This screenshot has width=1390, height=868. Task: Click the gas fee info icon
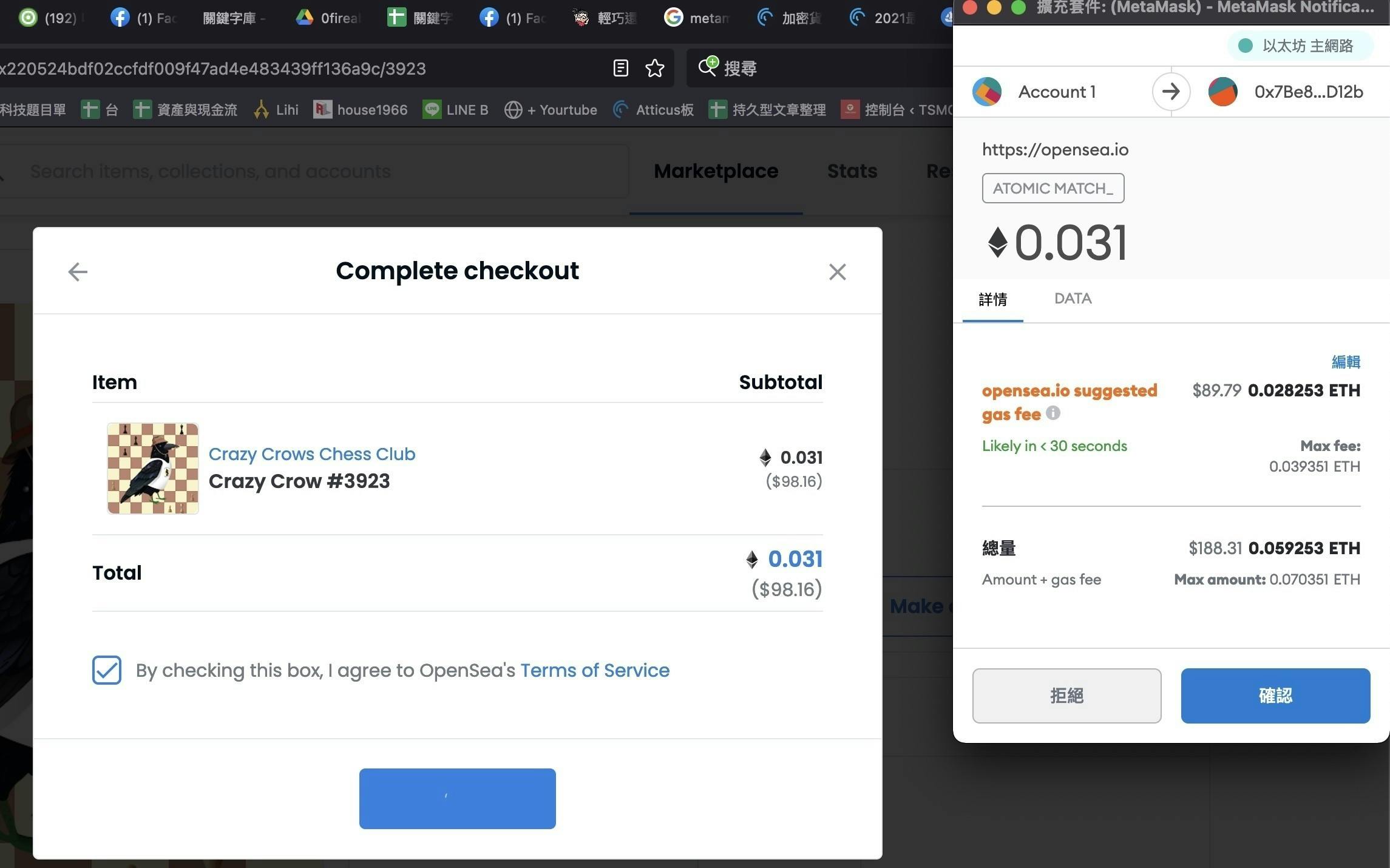coord(1053,413)
